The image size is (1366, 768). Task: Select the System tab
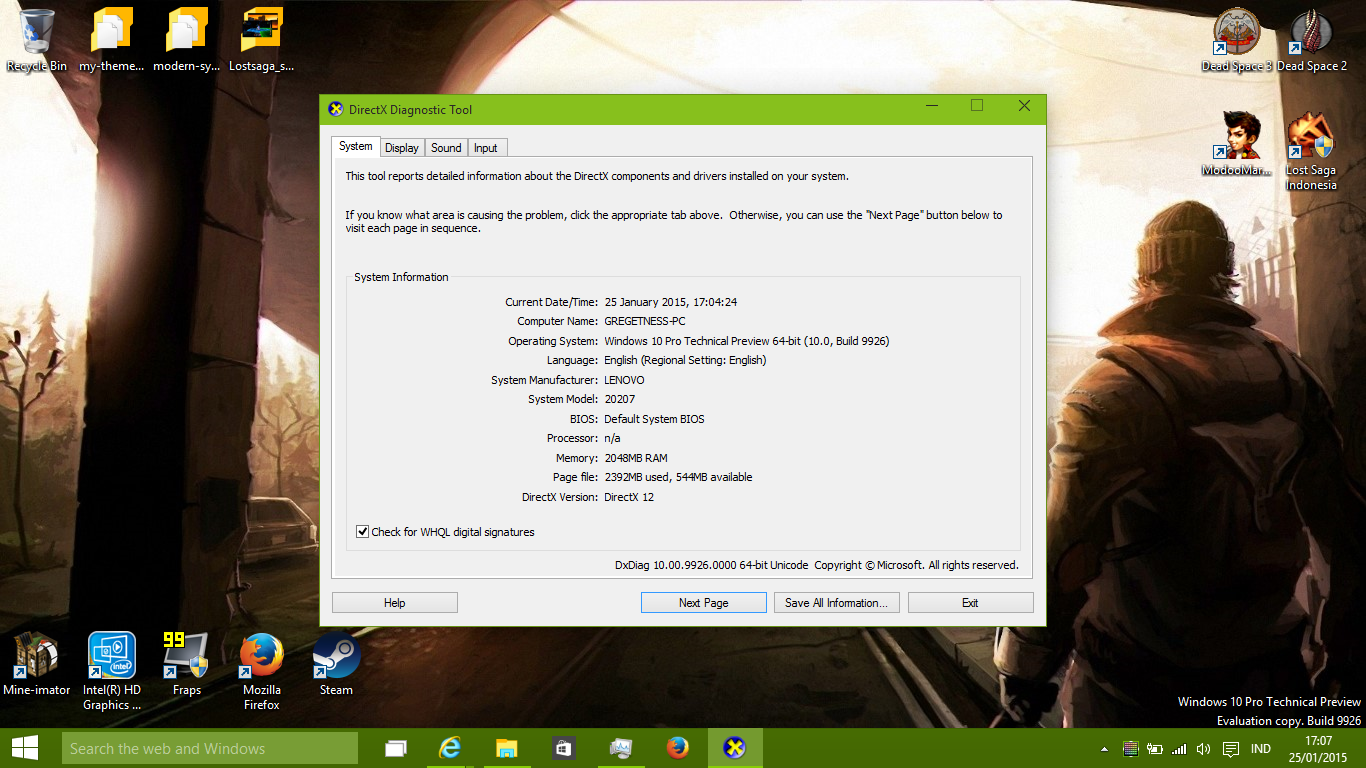pos(356,147)
